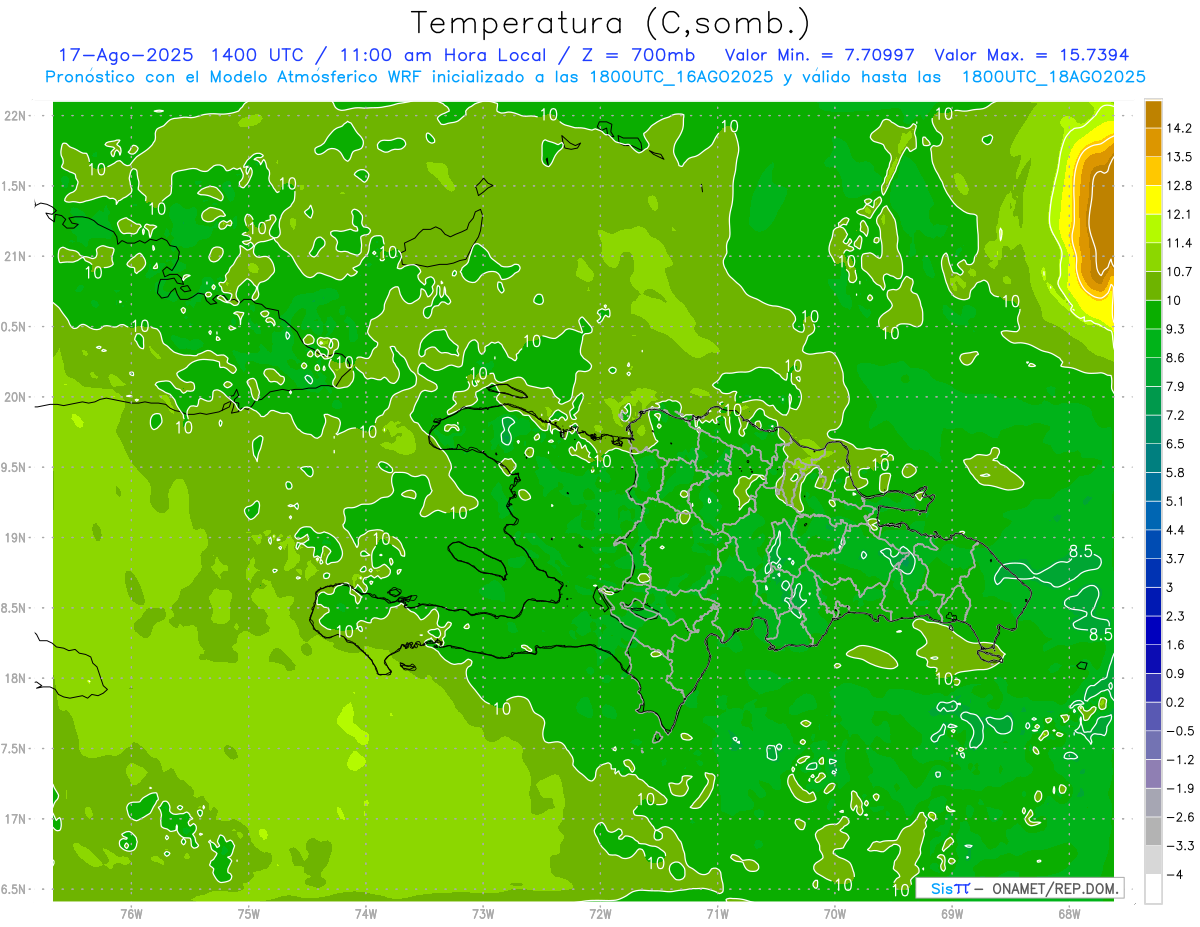Click the "72W" longitude axis label

click(x=600, y=913)
